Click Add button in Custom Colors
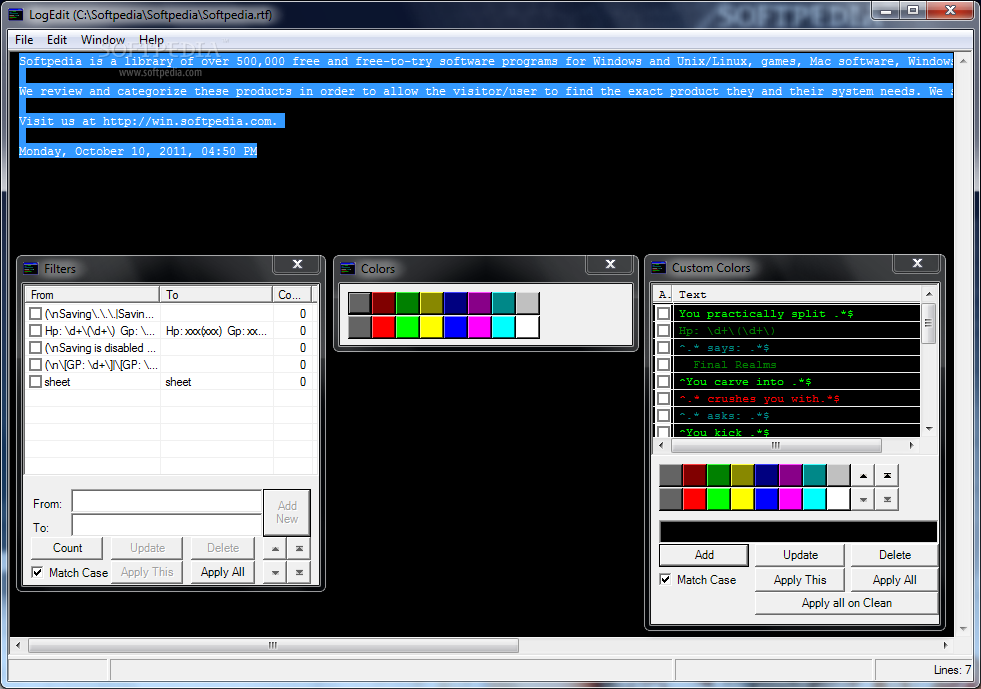Image resolution: width=981 pixels, height=689 pixels. click(x=704, y=555)
